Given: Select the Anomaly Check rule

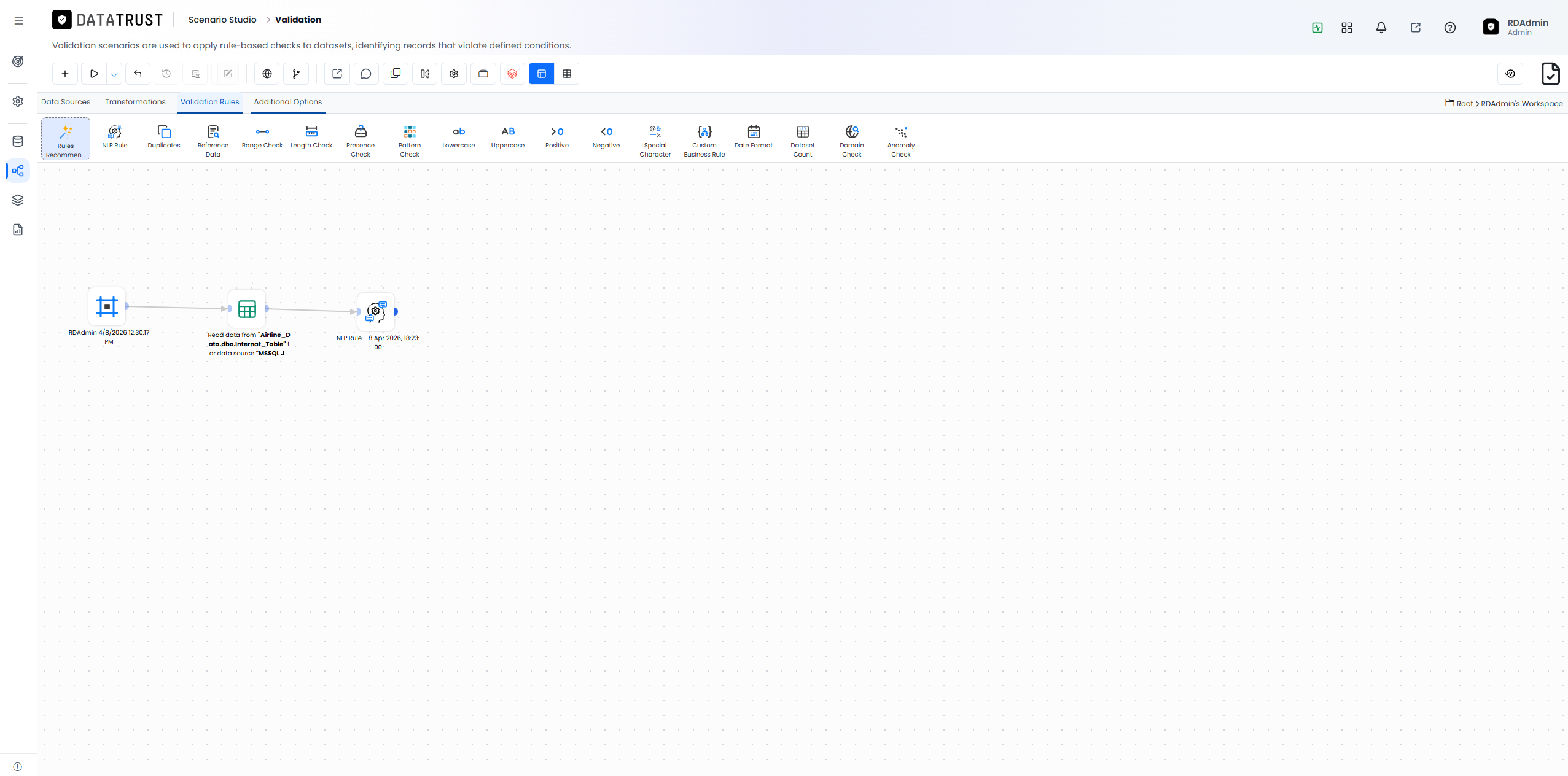Looking at the screenshot, I should point(901,141).
